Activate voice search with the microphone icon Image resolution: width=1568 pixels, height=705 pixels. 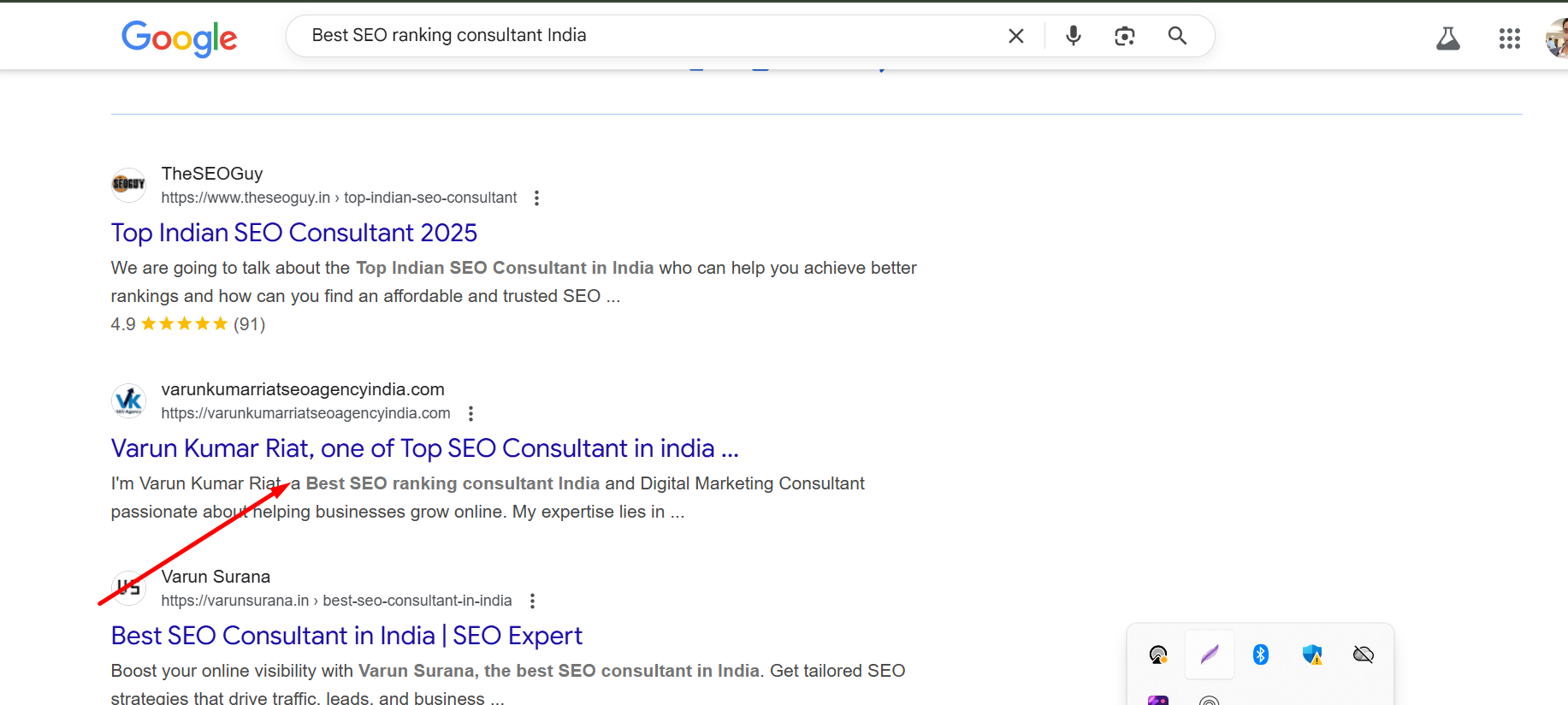(x=1073, y=36)
